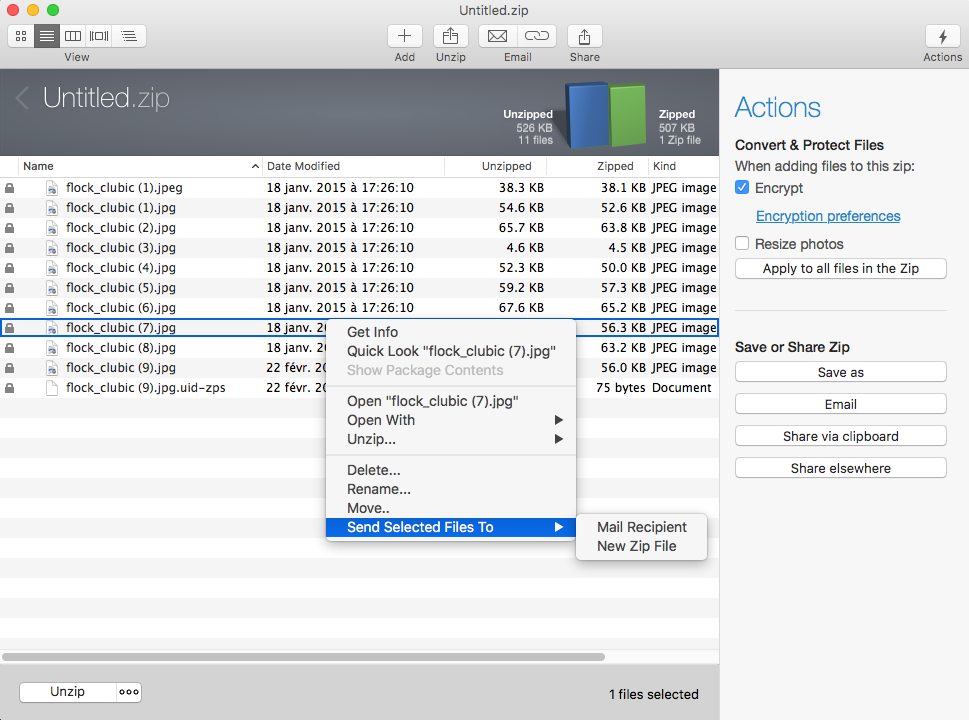Click lock icon for flock_clubic (9).jpg.uid-zps
The image size is (969, 720).
point(10,388)
